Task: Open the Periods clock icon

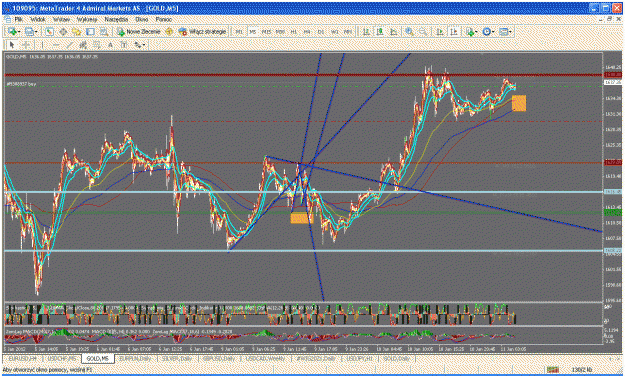Action: point(486,31)
